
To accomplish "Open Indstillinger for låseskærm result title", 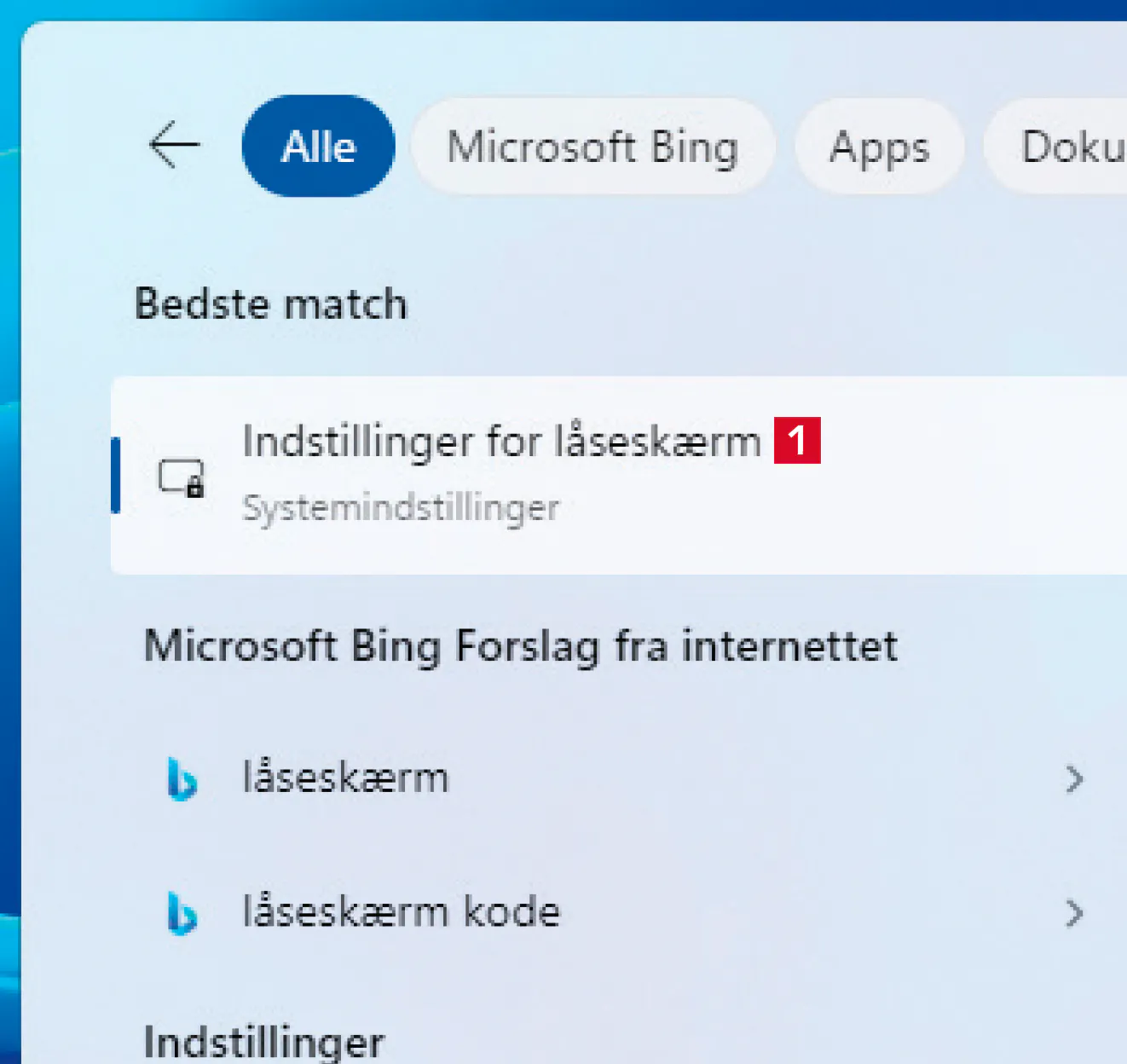I will [501, 442].
